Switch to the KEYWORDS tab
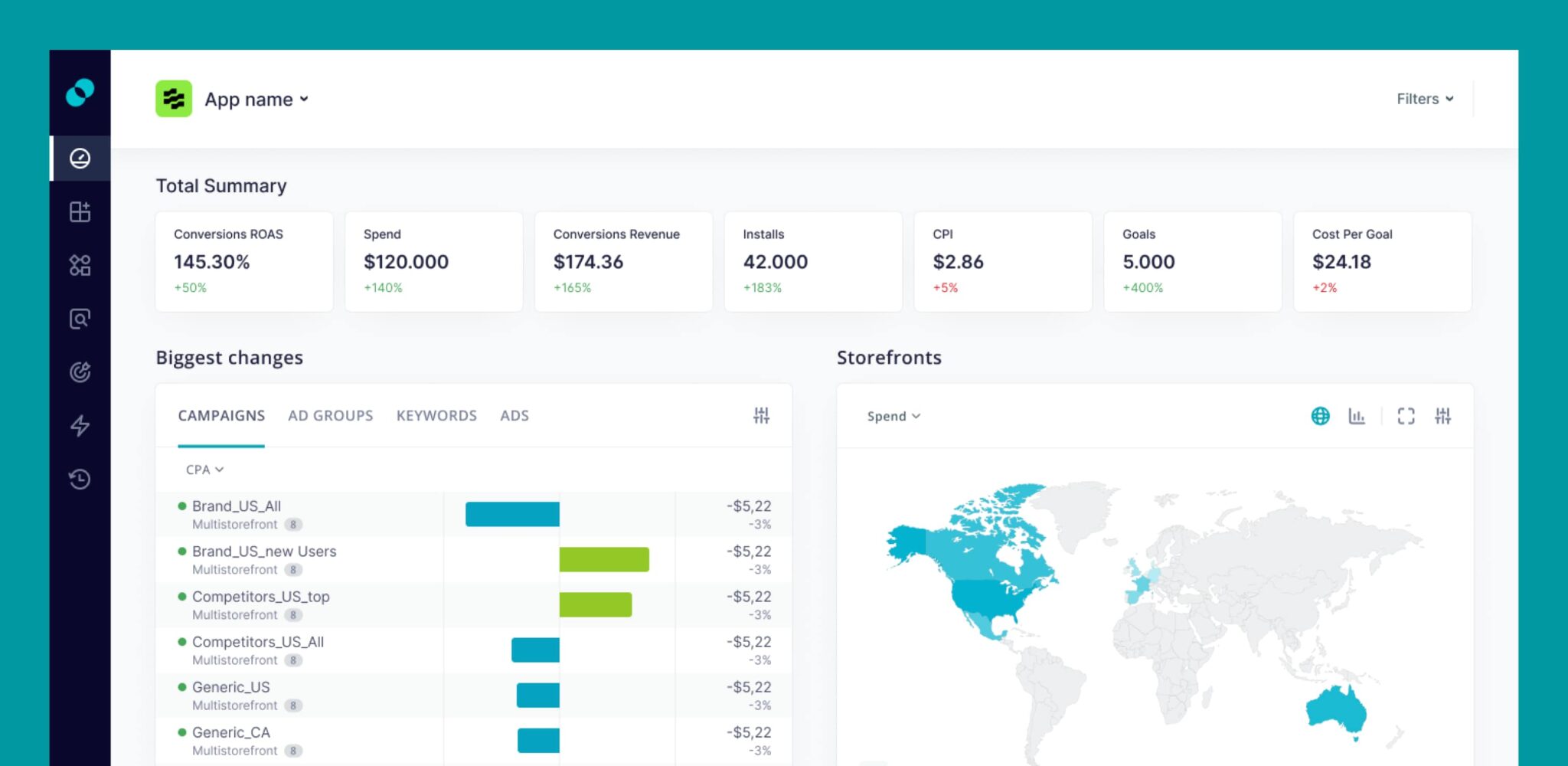This screenshot has height=766, width=1568. pyautogui.click(x=436, y=415)
